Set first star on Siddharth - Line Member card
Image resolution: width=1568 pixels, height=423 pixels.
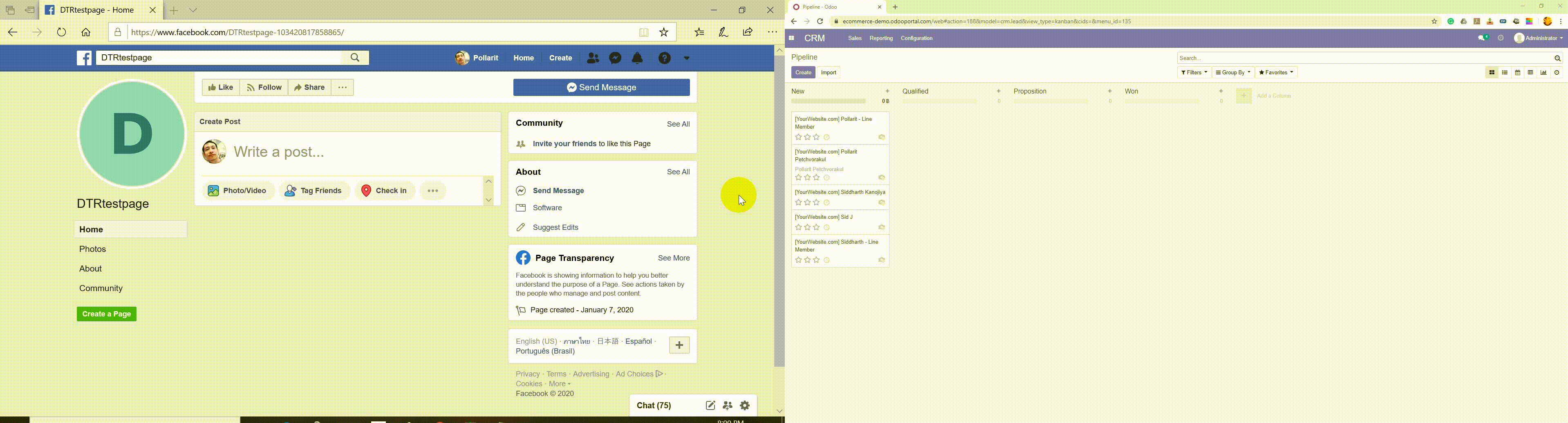click(798, 260)
